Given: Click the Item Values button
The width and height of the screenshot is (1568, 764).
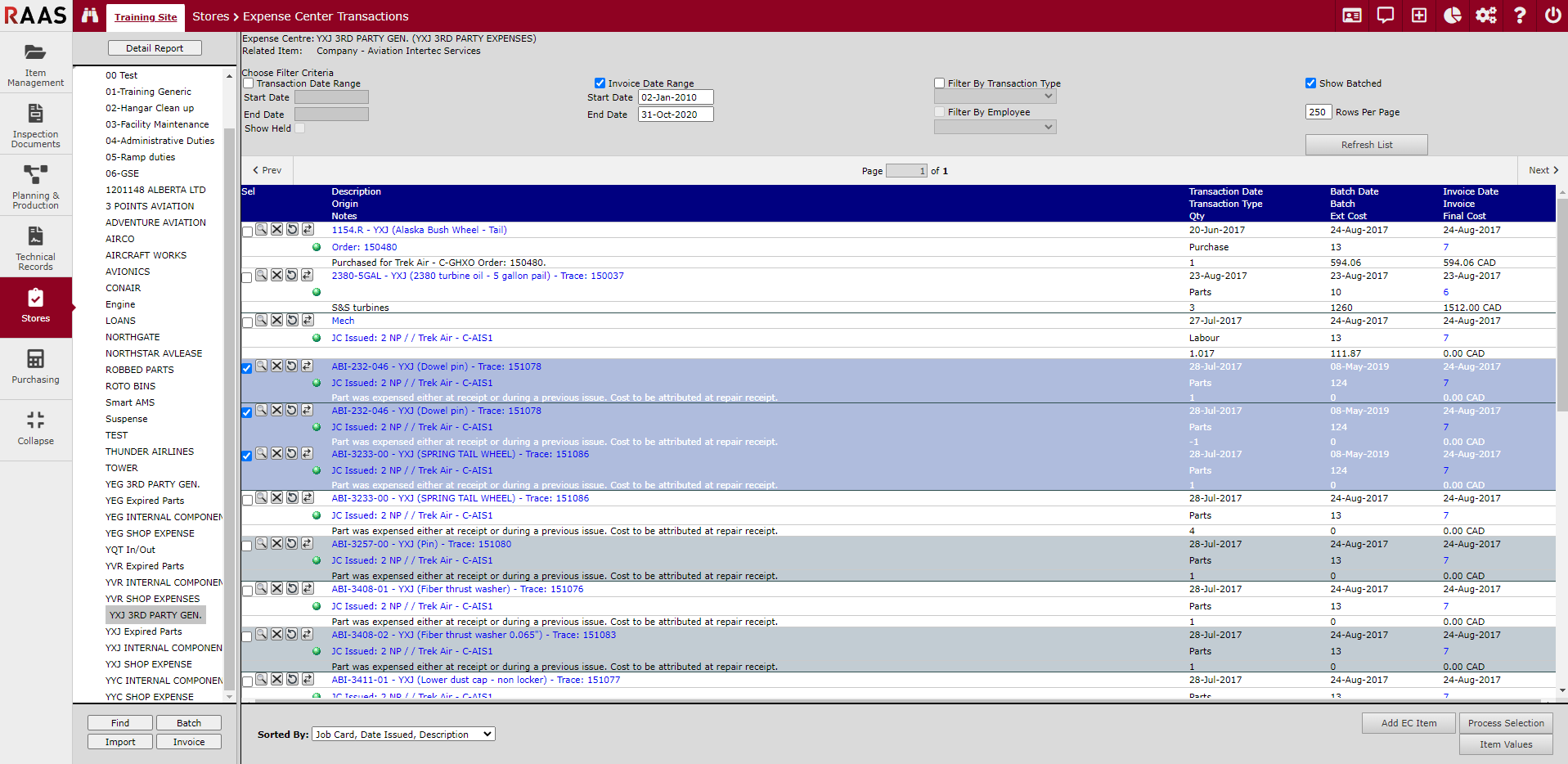Looking at the screenshot, I should [1506, 744].
